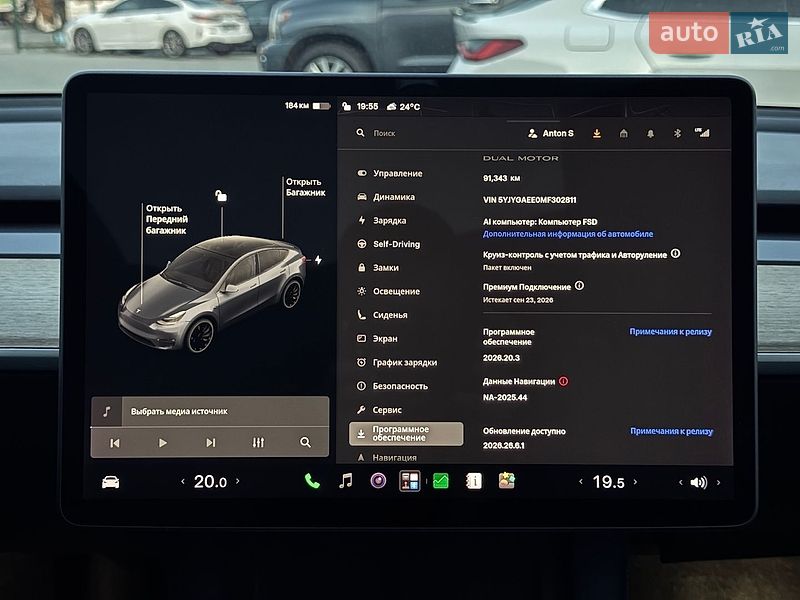Open release notes for version 2026.20.3
The image size is (800, 600).
point(670,332)
